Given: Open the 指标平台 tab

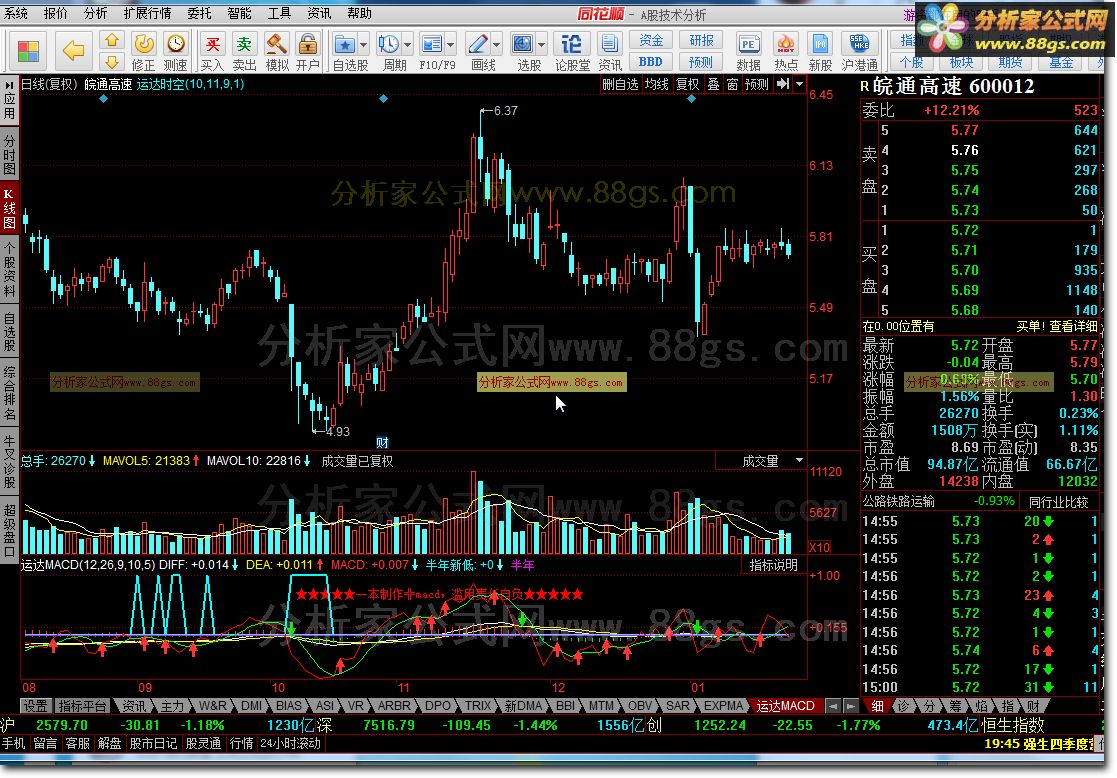Looking at the screenshot, I should pos(82,705).
